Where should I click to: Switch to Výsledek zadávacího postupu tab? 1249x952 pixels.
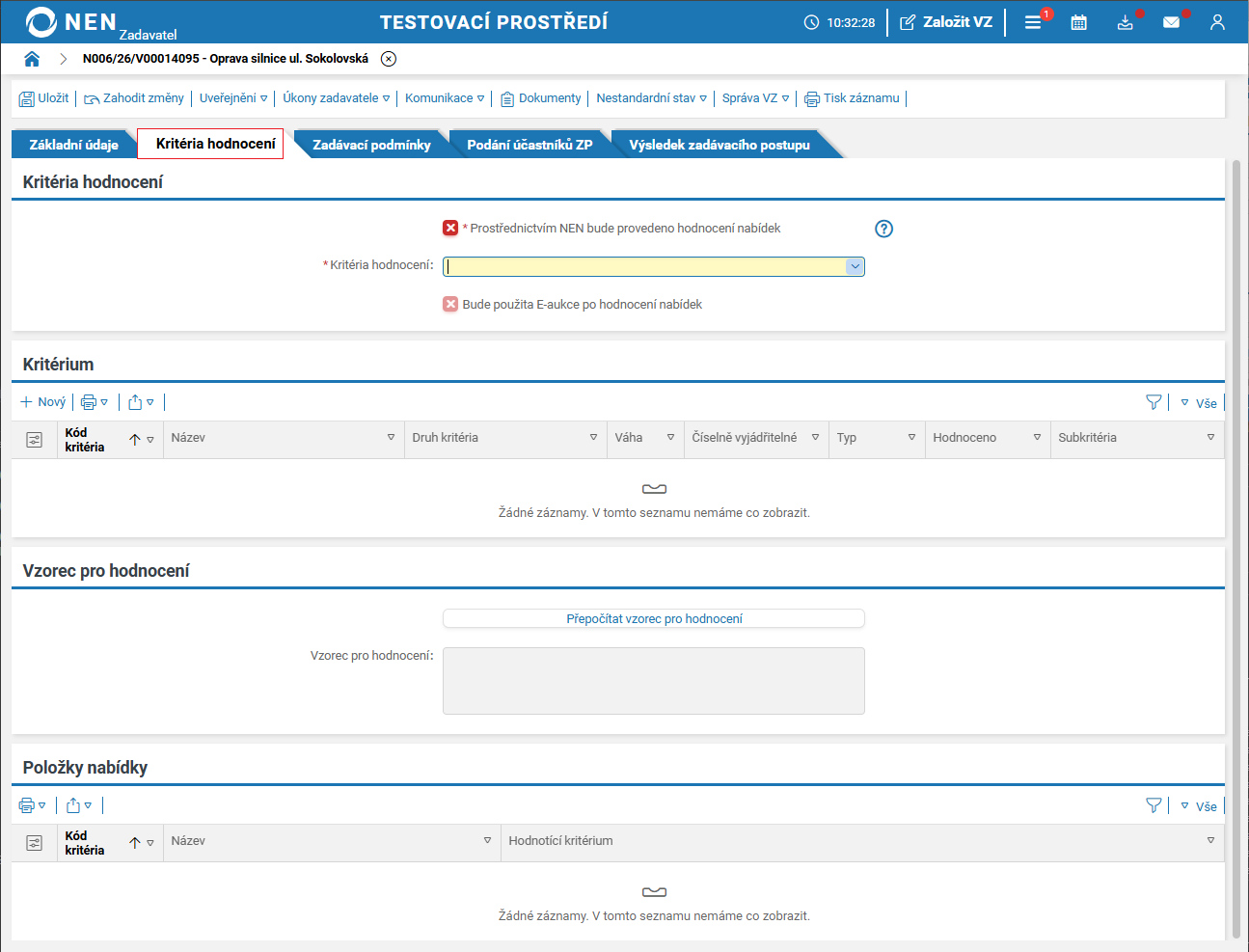[x=720, y=145]
